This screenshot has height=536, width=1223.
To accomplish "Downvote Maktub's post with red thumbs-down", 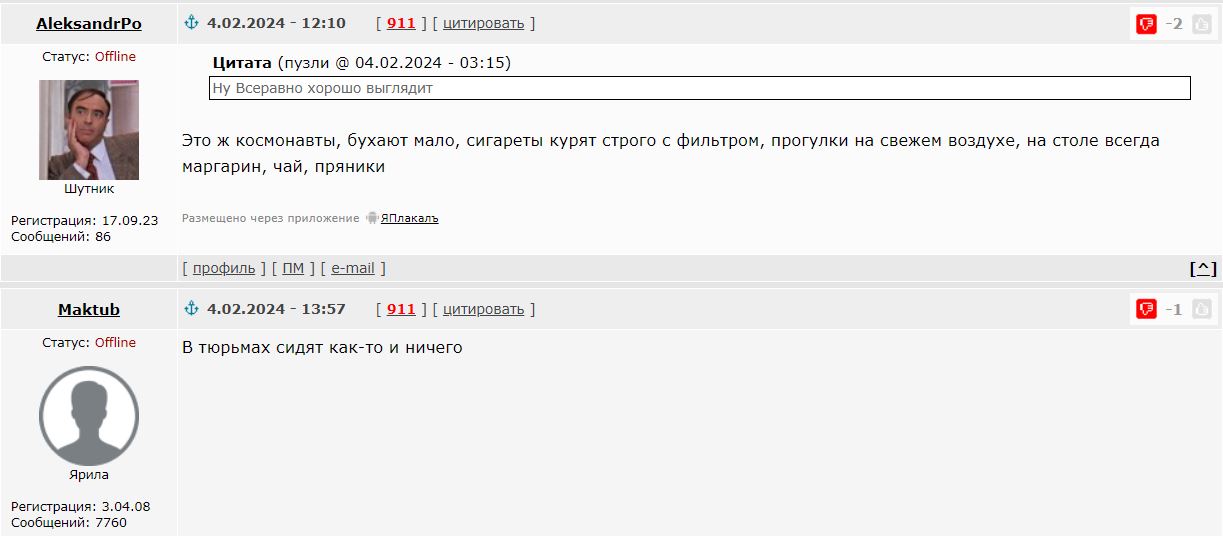I will [x=1146, y=310].
